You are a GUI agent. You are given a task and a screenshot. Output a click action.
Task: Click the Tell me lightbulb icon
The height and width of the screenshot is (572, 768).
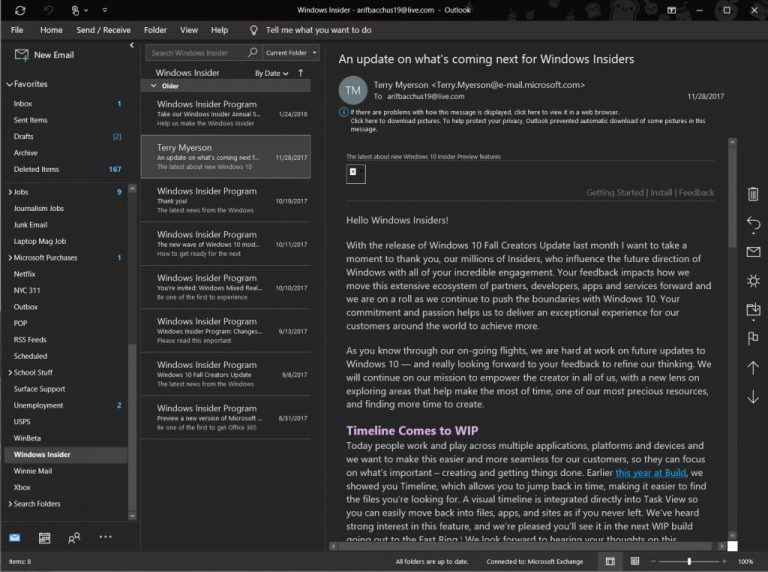click(253, 30)
